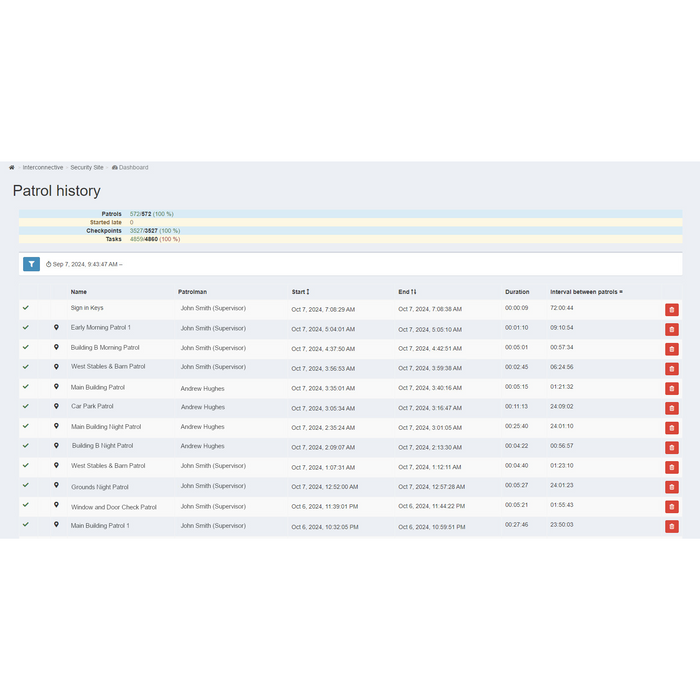Click the home icon in breadcrumb
This screenshot has height=700, width=700.
click(x=12, y=167)
